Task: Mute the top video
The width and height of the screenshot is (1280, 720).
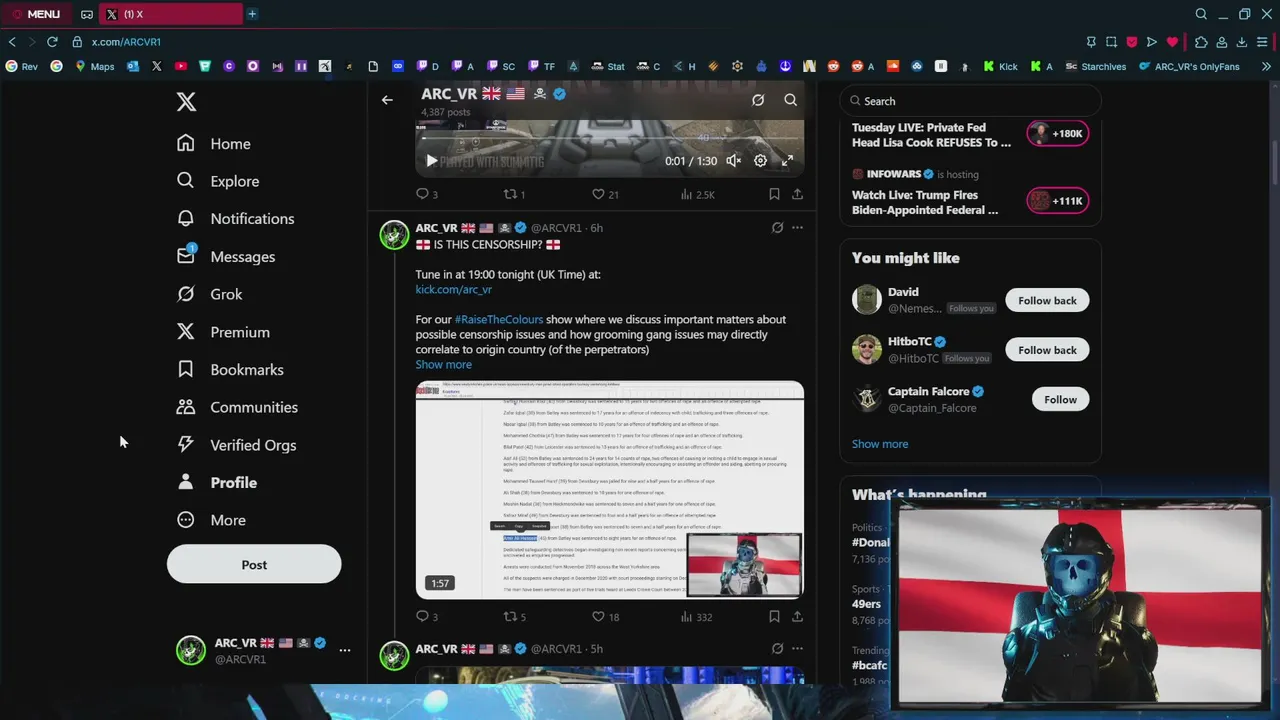Action: (x=733, y=161)
